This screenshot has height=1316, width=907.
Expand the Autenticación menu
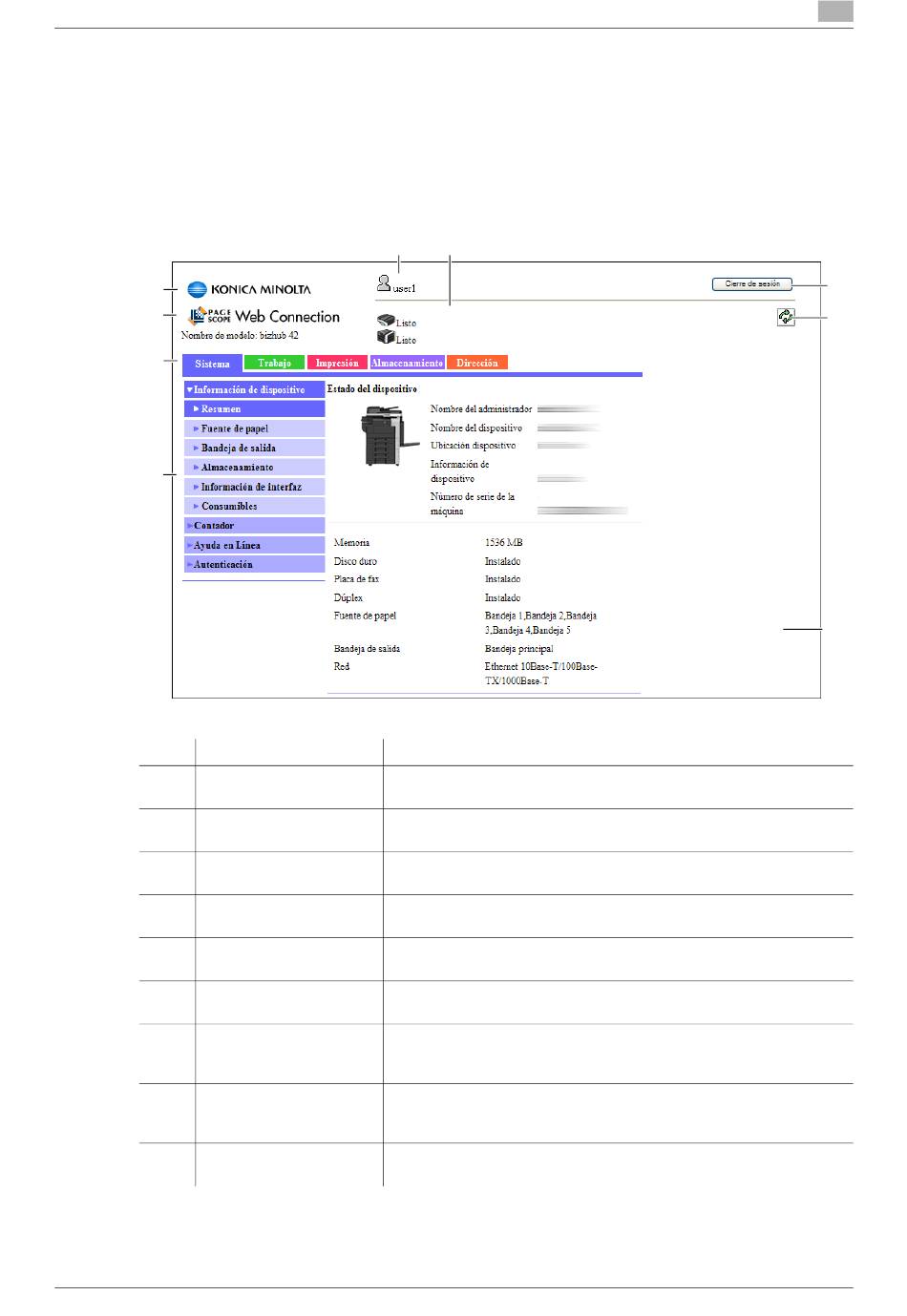254,564
